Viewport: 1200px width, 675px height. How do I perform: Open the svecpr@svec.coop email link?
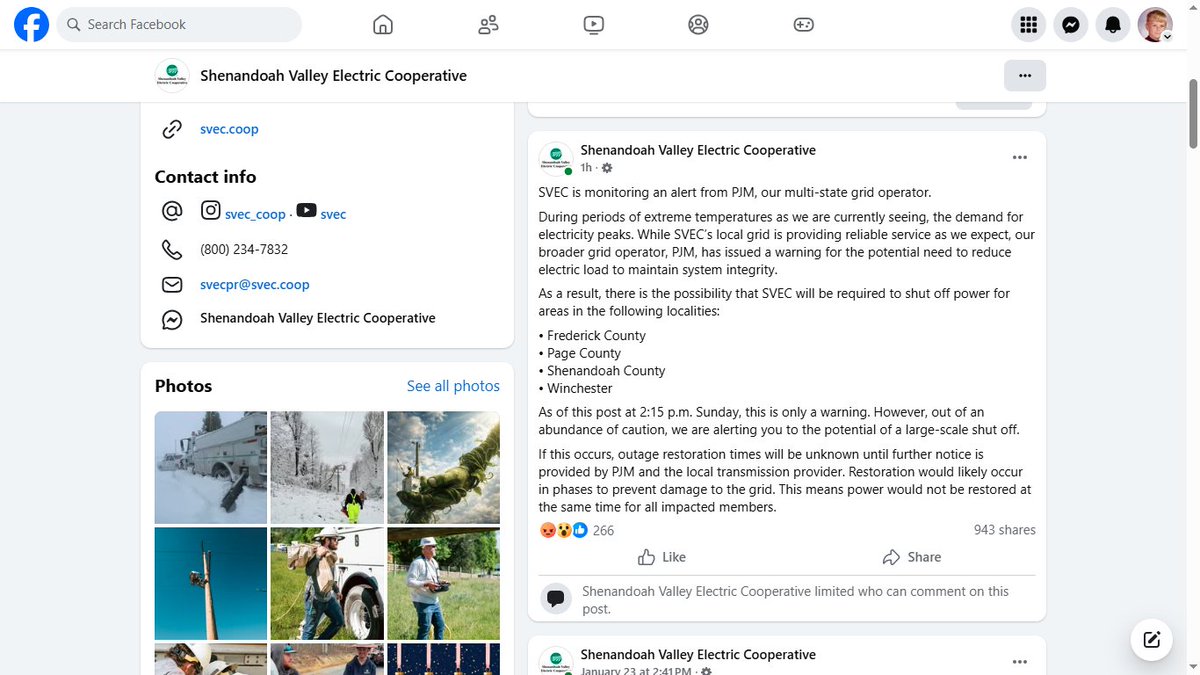[x=255, y=284]
